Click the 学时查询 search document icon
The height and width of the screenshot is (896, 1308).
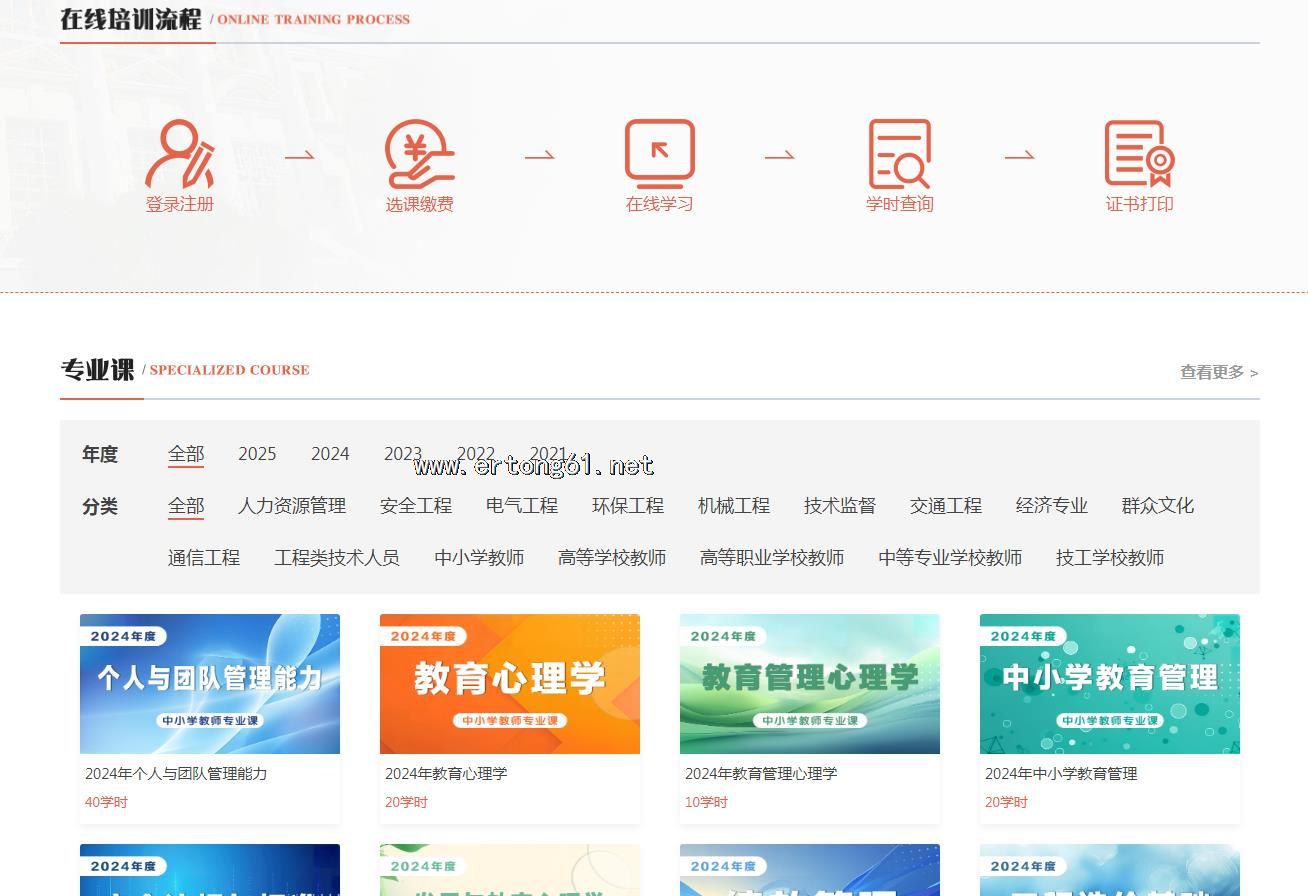coord(899,154)
